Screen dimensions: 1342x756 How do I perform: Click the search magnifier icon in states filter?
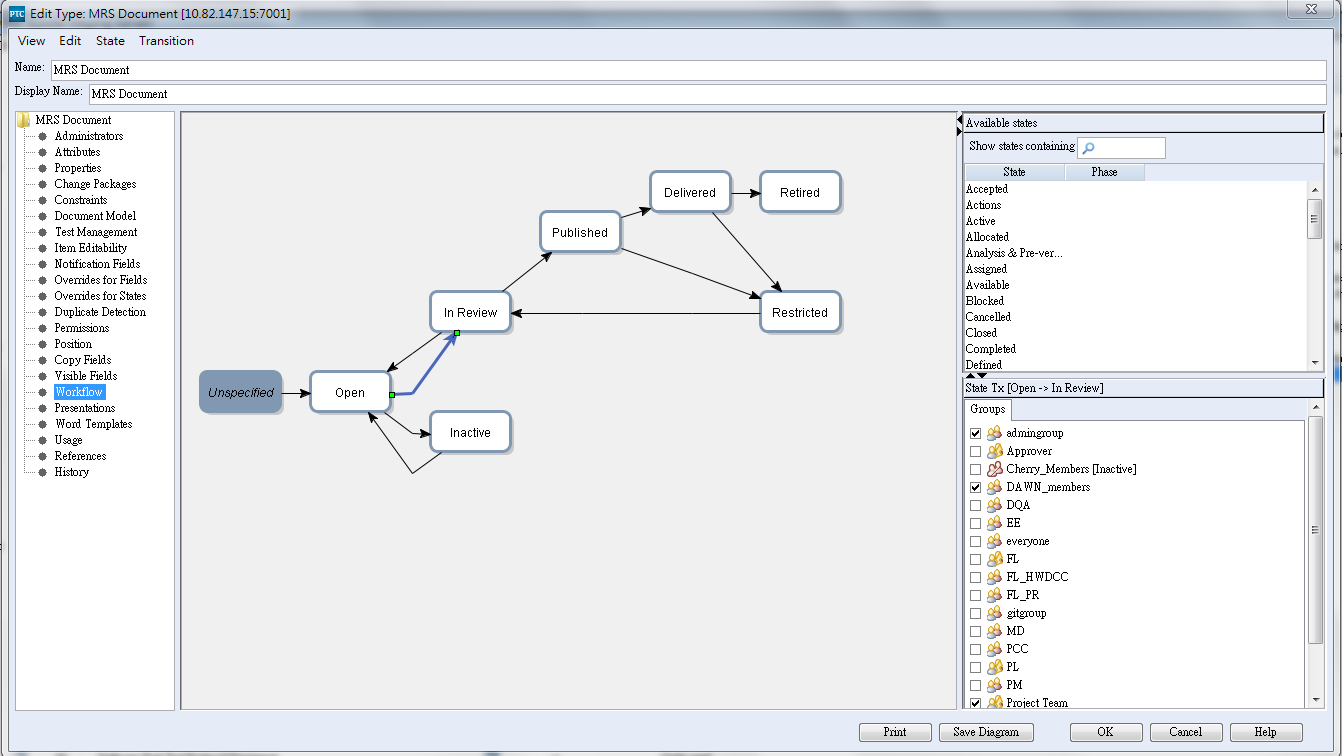tap(1089, 148)
